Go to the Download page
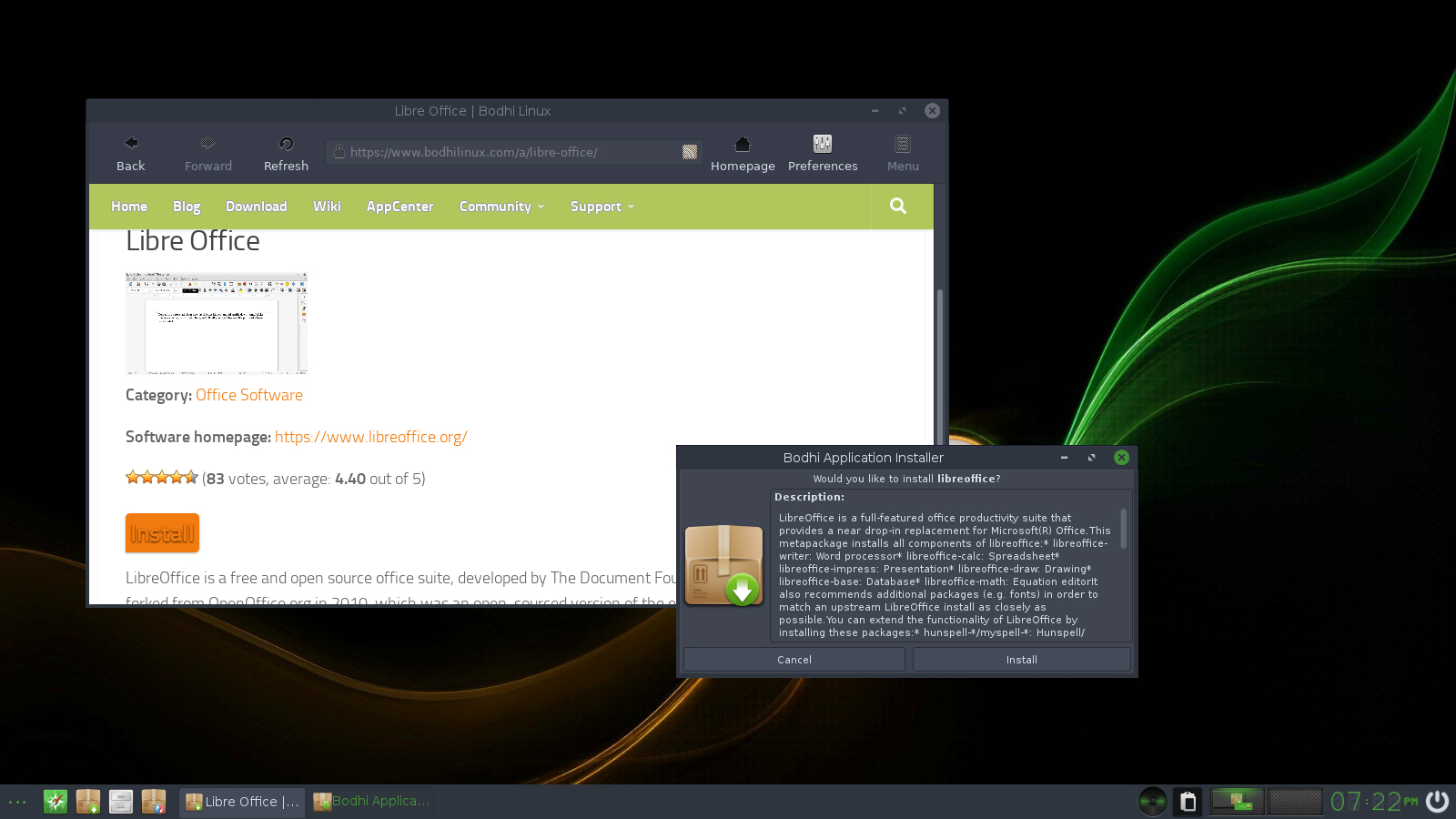Viewport: 1456px width, 819px height. (x=257, y=207)
